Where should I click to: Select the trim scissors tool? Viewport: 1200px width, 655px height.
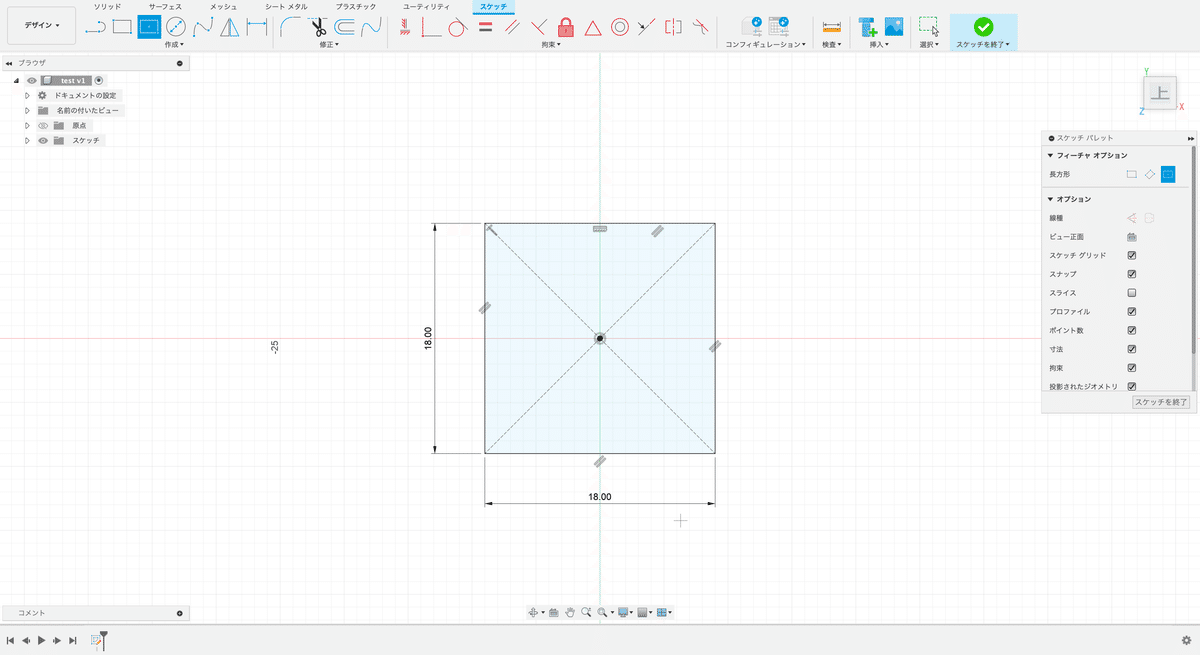(318, 27)
